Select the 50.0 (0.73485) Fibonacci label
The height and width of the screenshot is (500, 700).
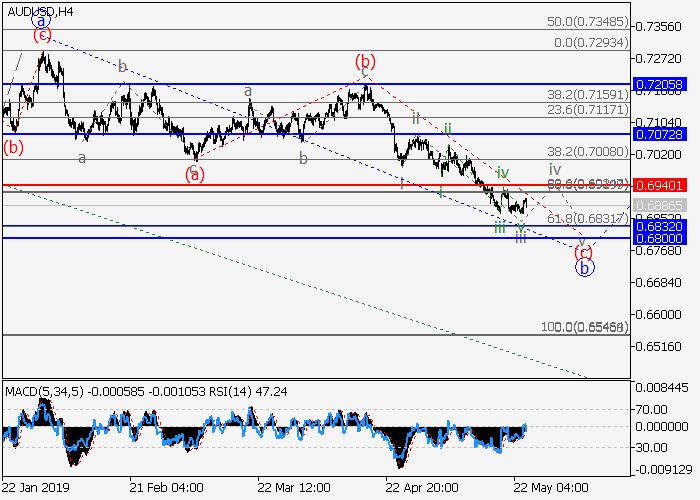pyautogui.click(x=588, y=21)
